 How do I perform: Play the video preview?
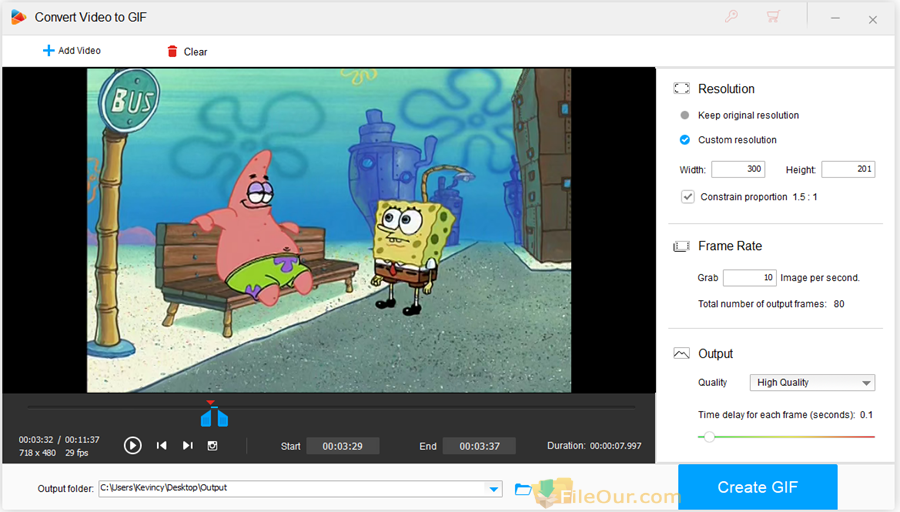click(133, 445)
